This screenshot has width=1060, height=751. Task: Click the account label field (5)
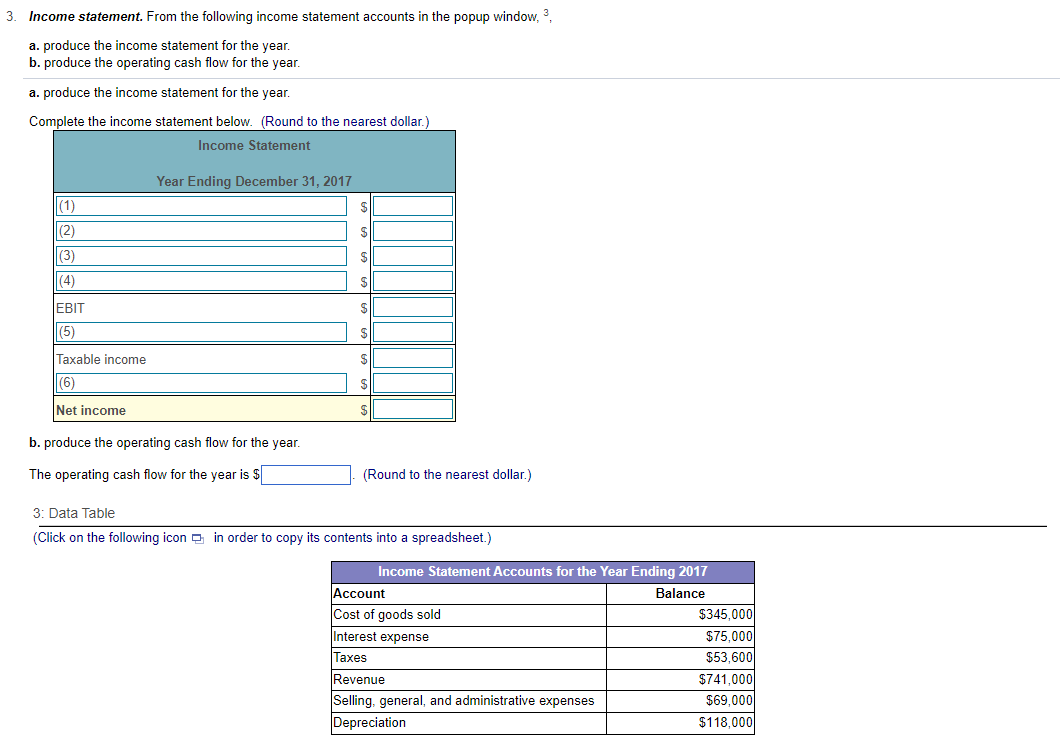[x=200, y=331]
